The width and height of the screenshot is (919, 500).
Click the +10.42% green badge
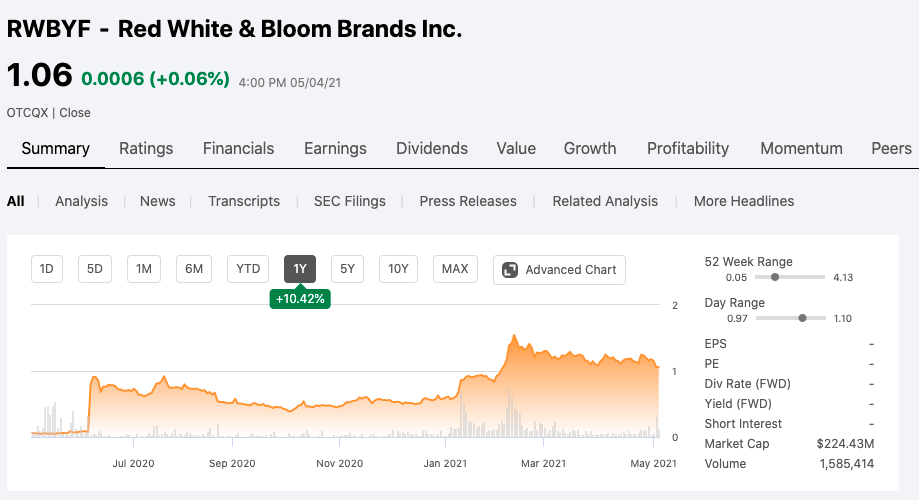point(300,298)
